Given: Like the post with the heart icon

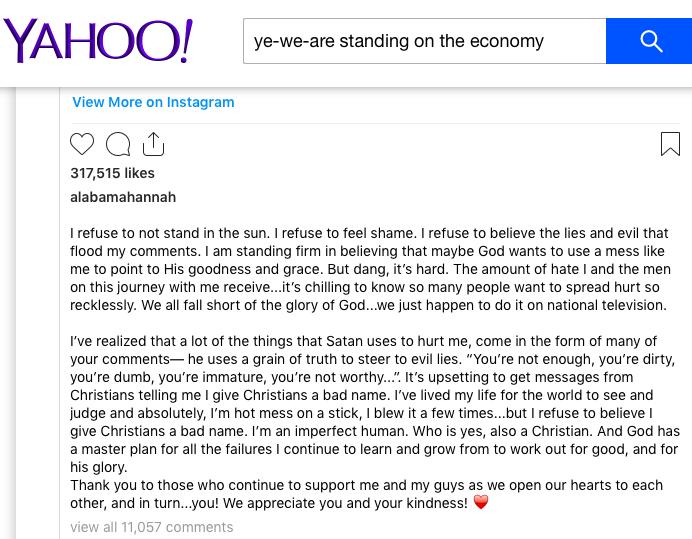Looking at the screenshot, I should tap(82, 144).
